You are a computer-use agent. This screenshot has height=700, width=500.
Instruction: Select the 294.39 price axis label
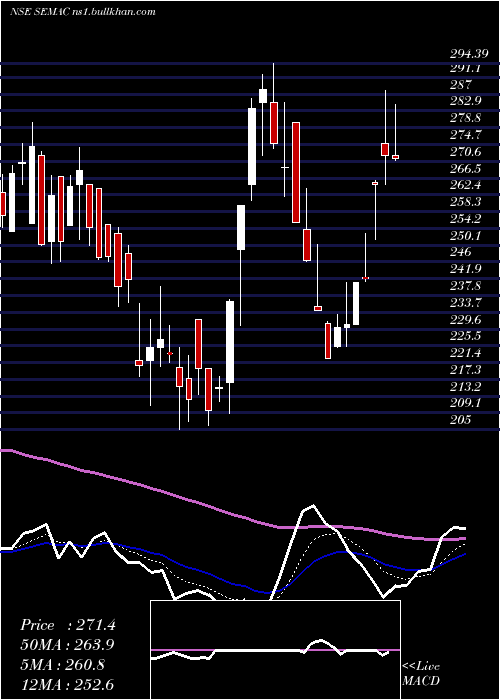(469, 54)
